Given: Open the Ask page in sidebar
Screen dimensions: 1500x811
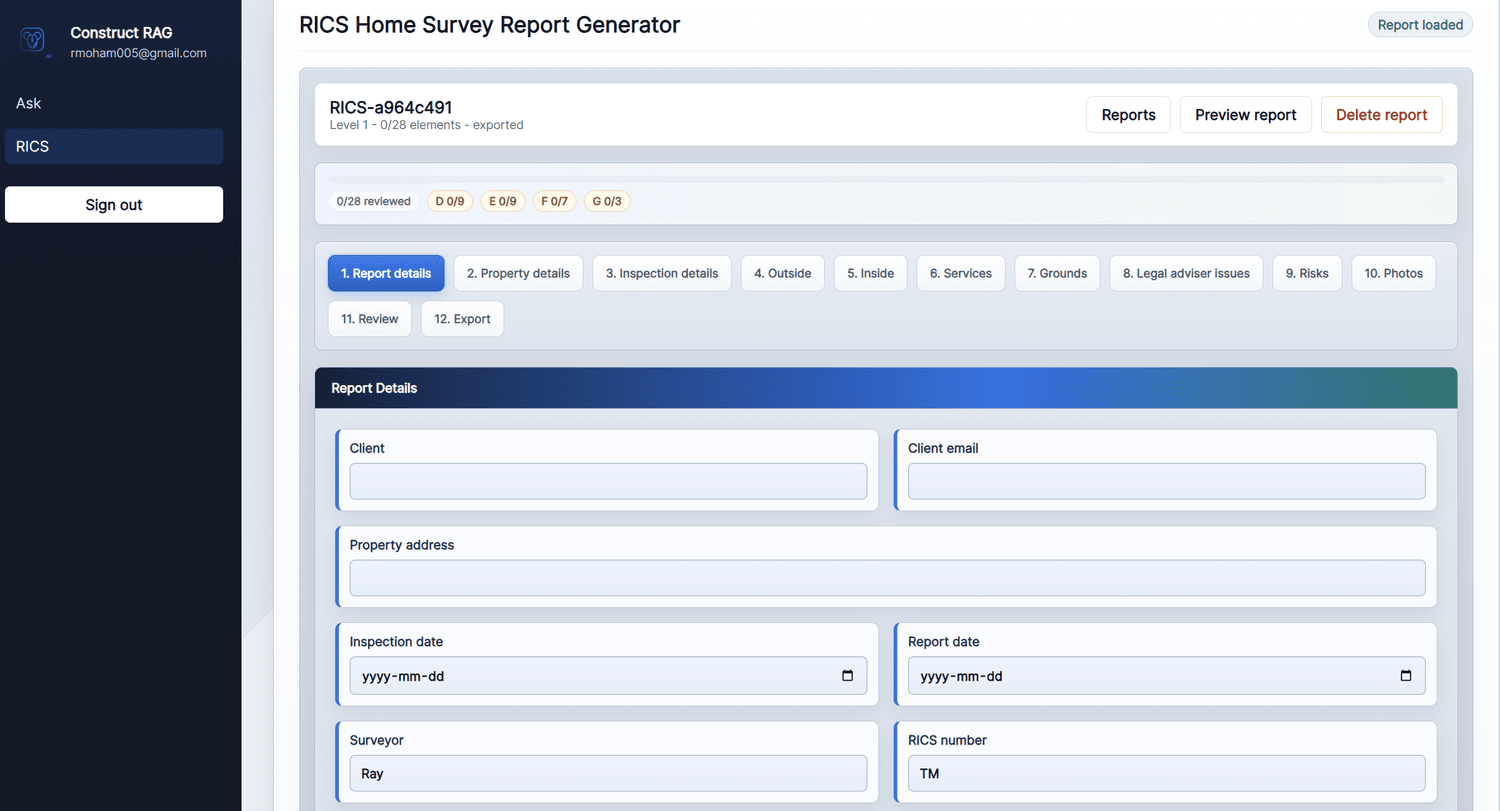Looking at the screenshot, I should [x=114, y=103].
